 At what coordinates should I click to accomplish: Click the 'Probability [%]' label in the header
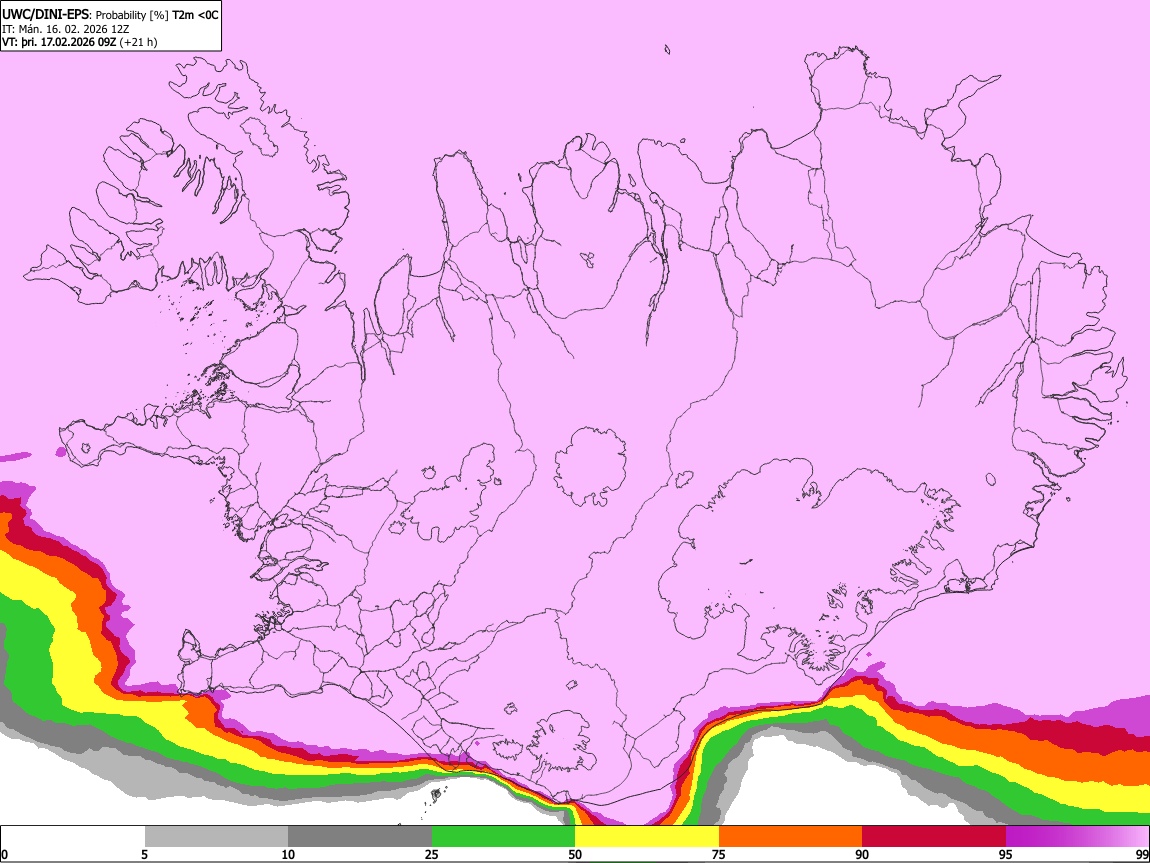point(133,15)
